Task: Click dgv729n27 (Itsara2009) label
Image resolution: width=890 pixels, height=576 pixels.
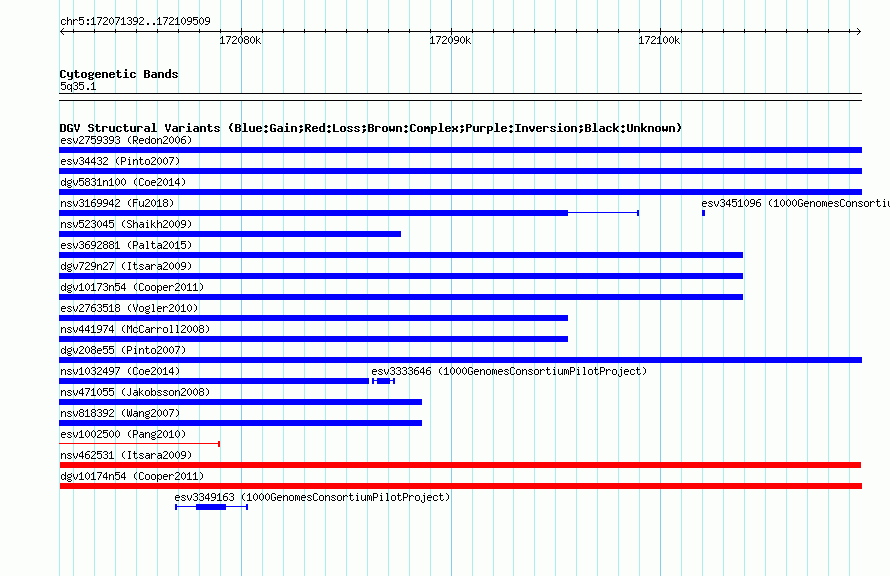Action: 126,266
